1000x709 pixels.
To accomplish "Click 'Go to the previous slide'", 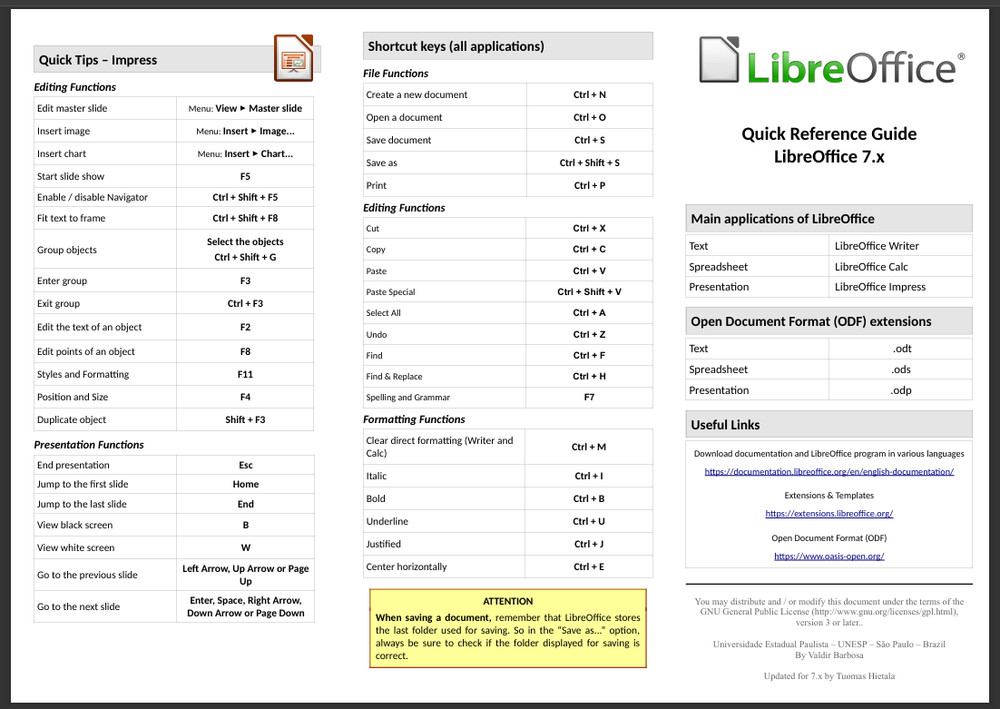I will pos(87,575).
